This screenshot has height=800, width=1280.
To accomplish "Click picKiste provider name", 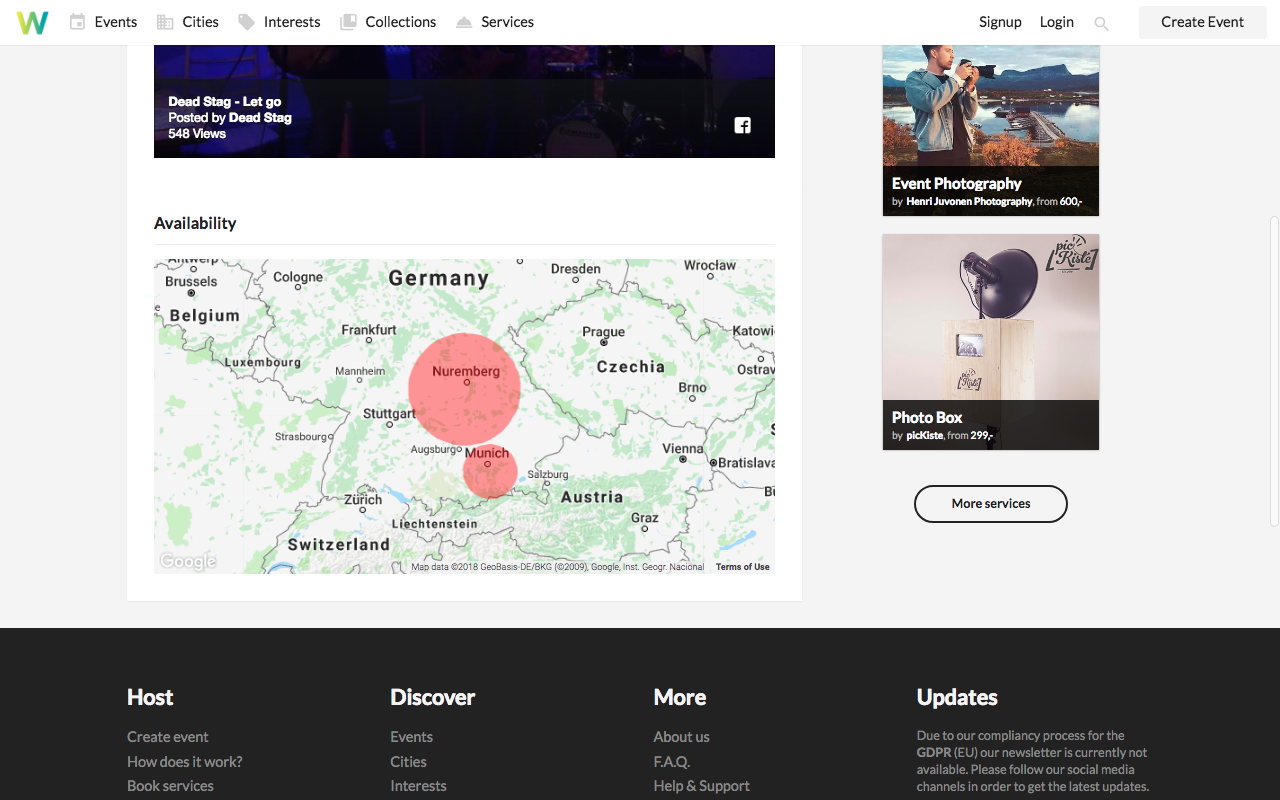I will click(x=924, y=436).
